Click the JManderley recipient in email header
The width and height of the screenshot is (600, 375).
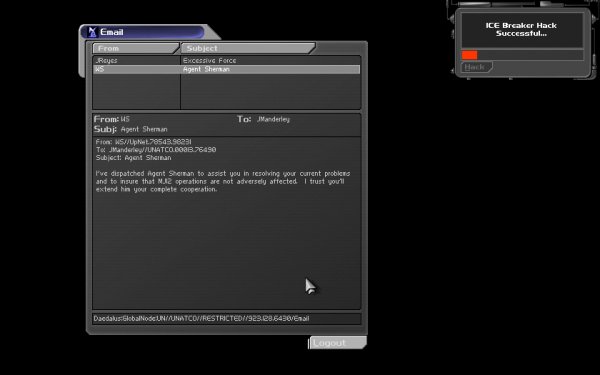pos(273,119)
